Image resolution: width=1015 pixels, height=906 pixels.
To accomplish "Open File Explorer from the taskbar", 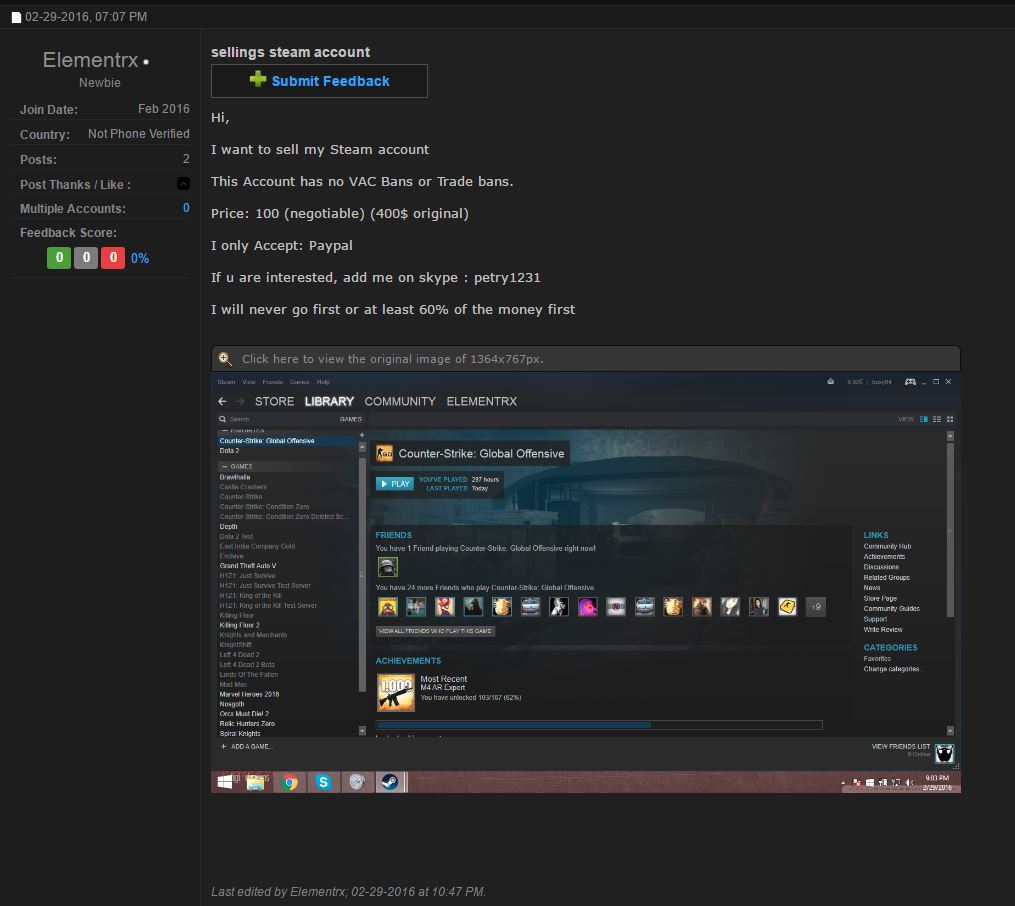I will tap(255, 782).
